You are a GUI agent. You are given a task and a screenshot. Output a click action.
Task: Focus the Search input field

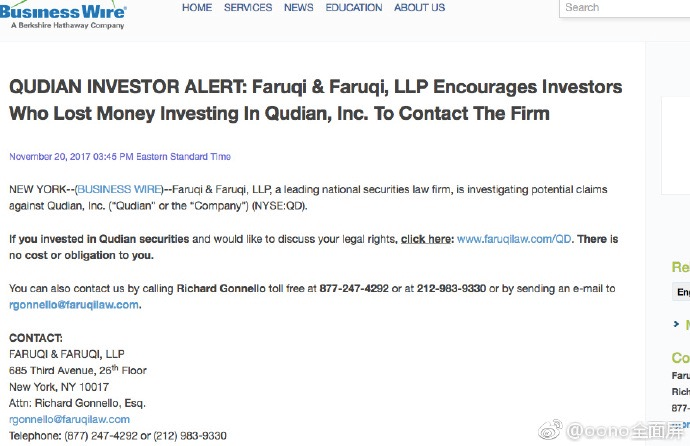(x=624, y=8)
